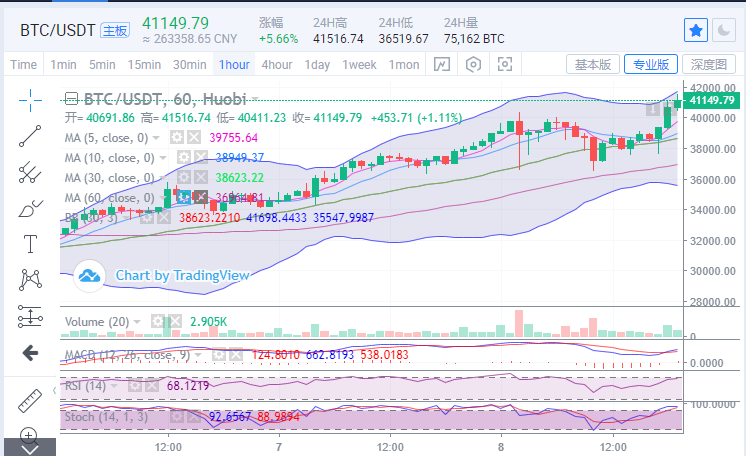Remove the MA (10, close, 0) indicator
The image size is (746, 456).
pyautogui.click(x=201, y=157)
